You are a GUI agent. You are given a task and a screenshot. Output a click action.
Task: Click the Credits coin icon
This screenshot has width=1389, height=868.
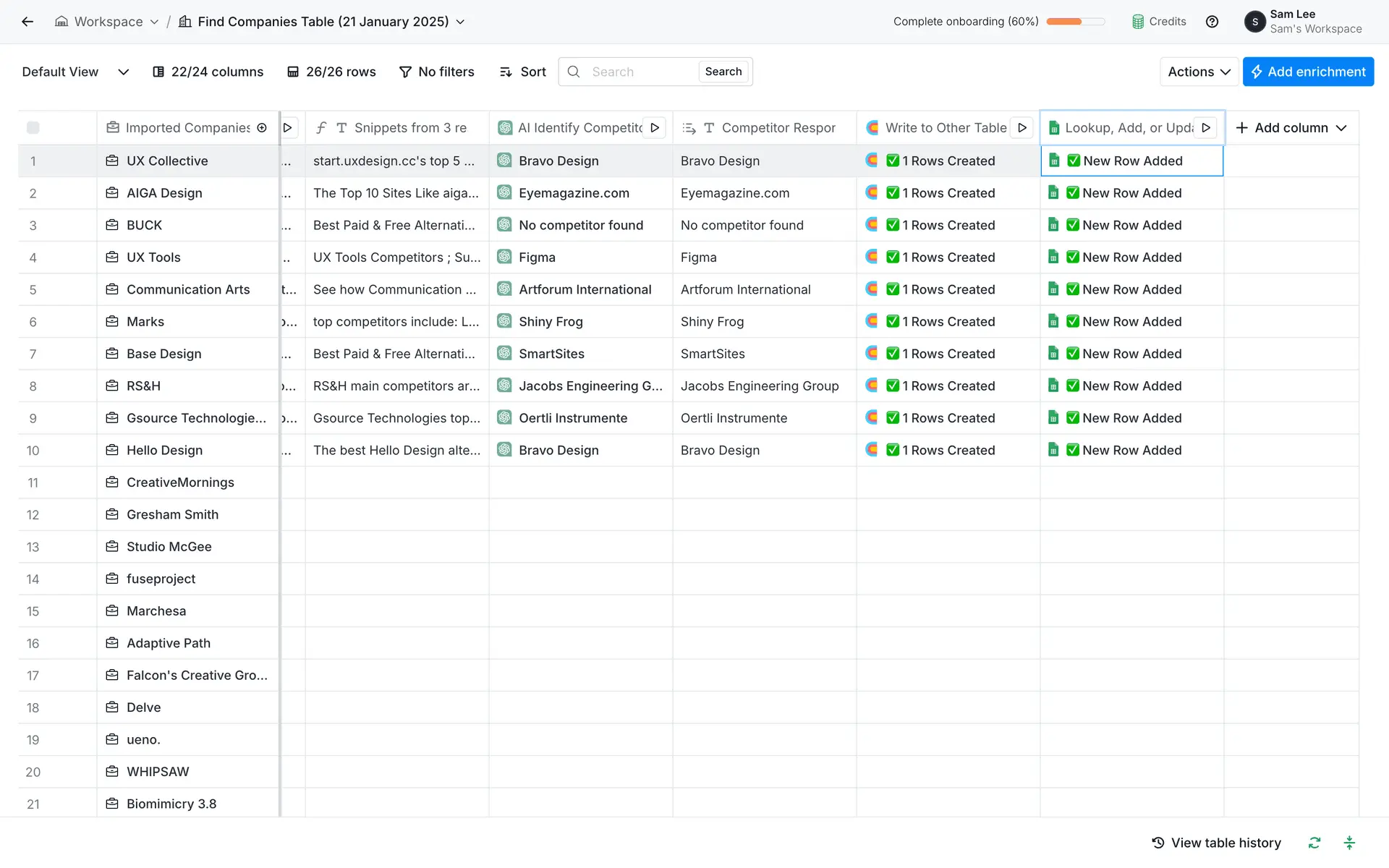coord(1138,22)
